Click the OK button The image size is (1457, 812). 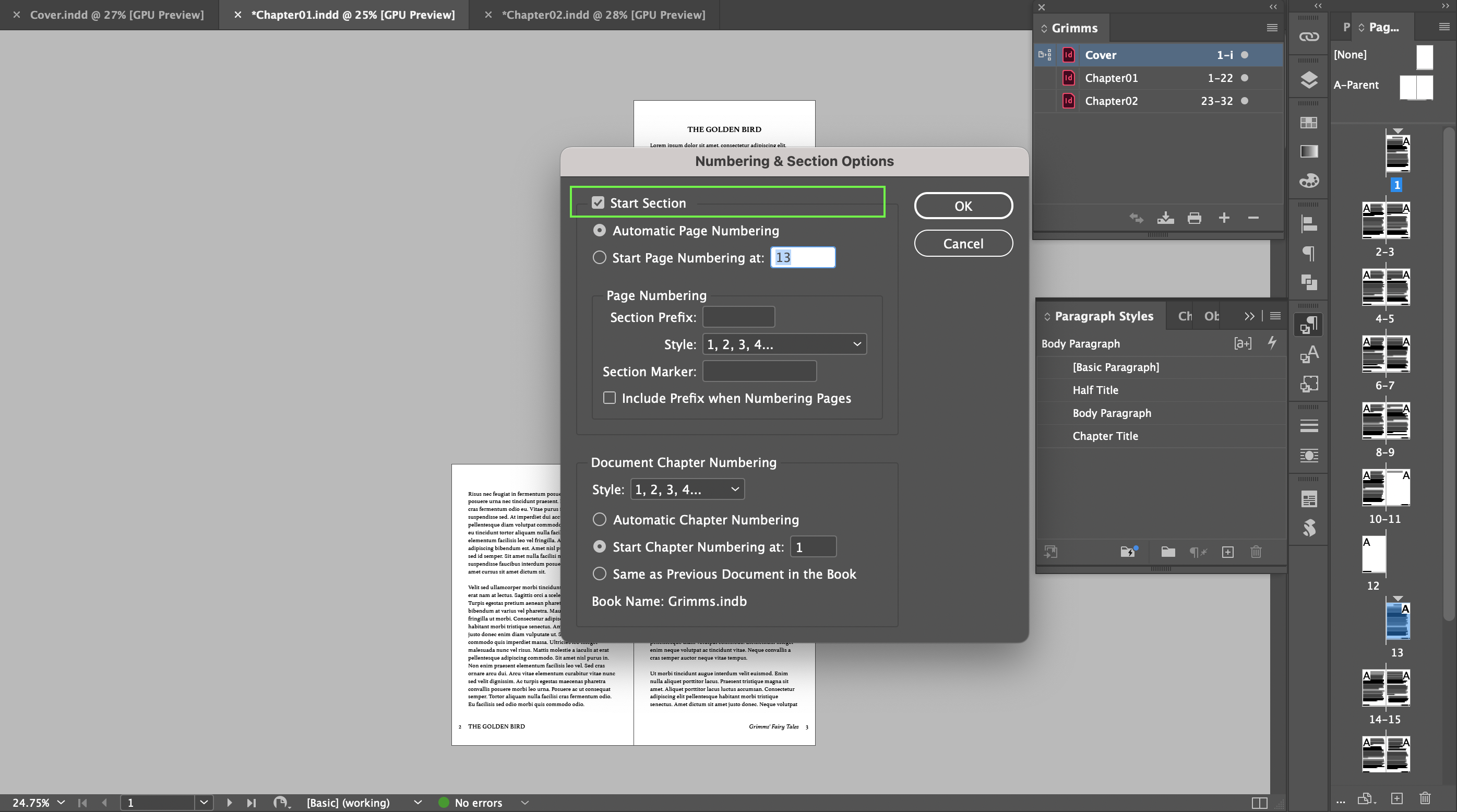[963, 205]
